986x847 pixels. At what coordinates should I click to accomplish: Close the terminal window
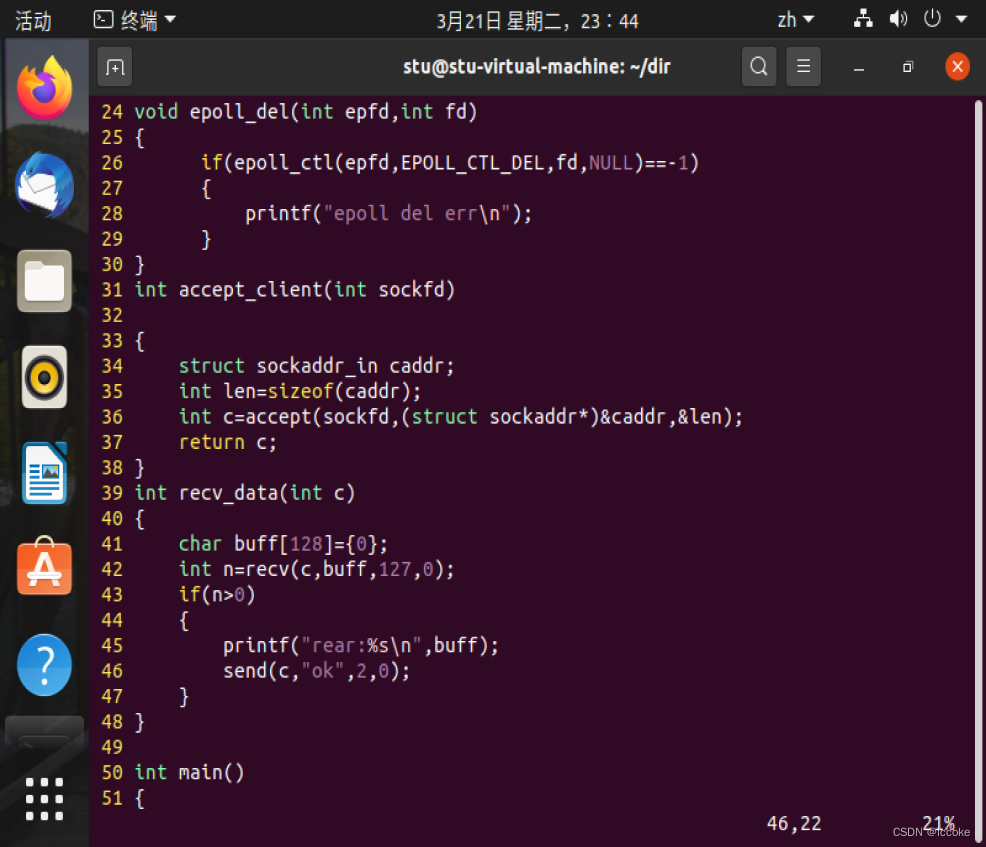tap(957, 66)
